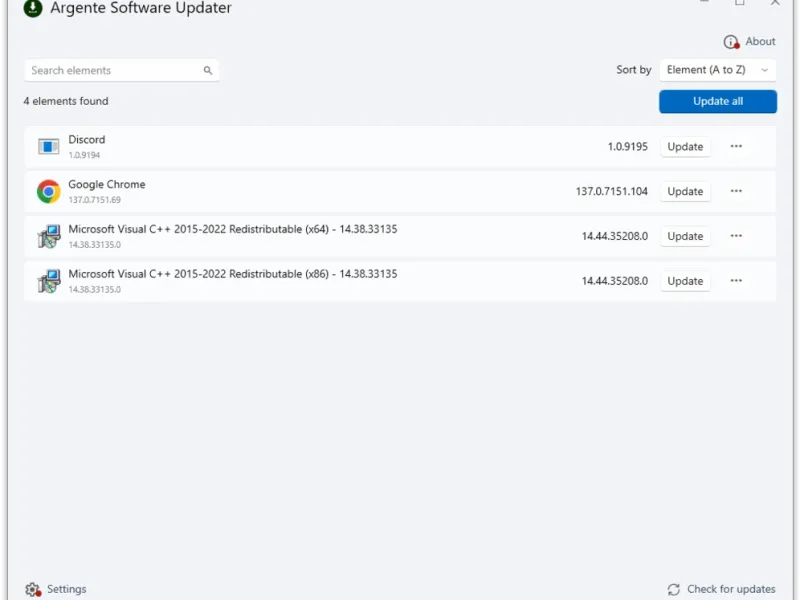Click the Argente Software Updater logo icon
Image resolution: width=800 pixels, height=600 pixels.
pyautogui.click(x=33, y=8)
